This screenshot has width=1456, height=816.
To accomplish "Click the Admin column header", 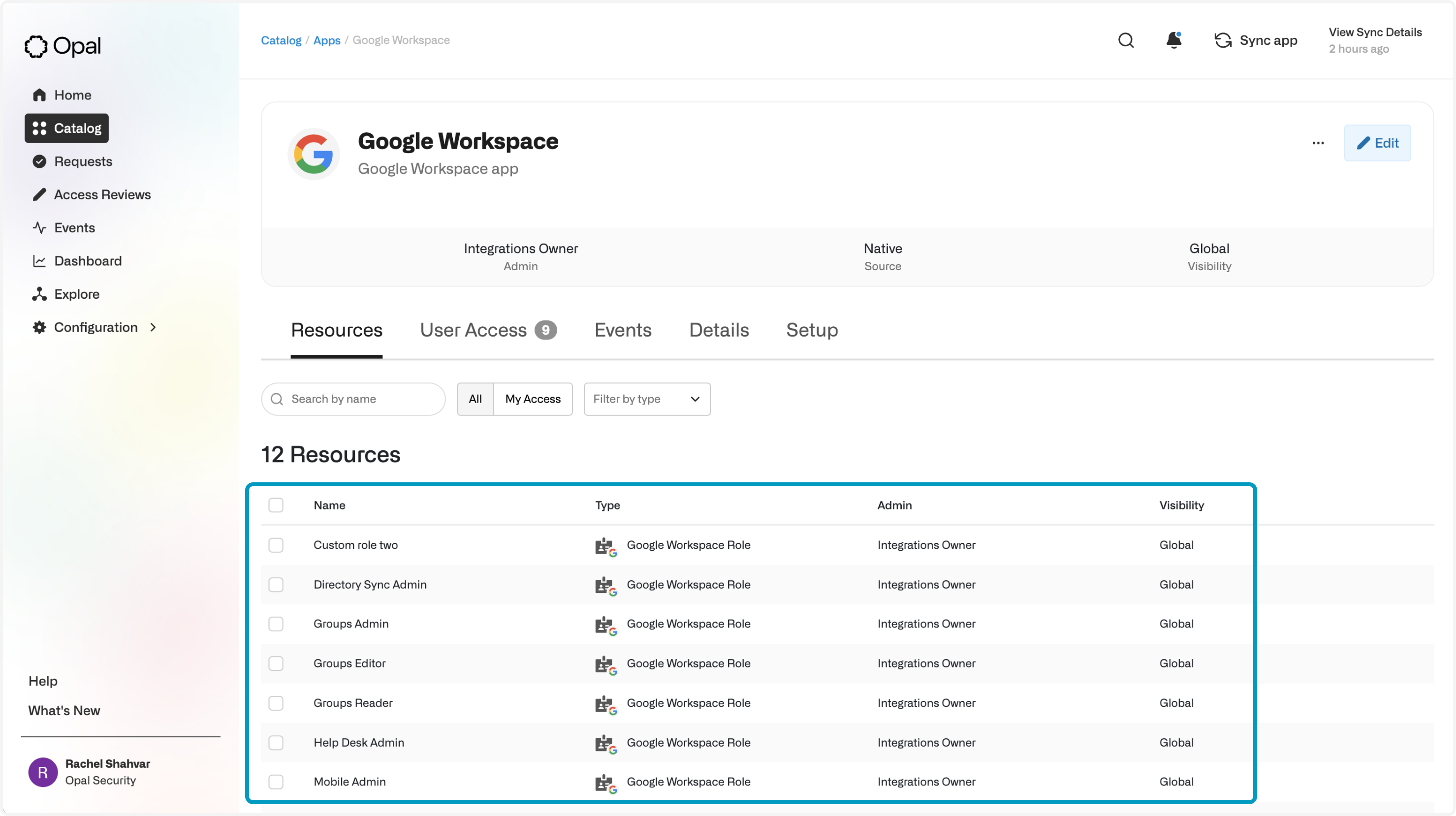I will pos(894,505).
